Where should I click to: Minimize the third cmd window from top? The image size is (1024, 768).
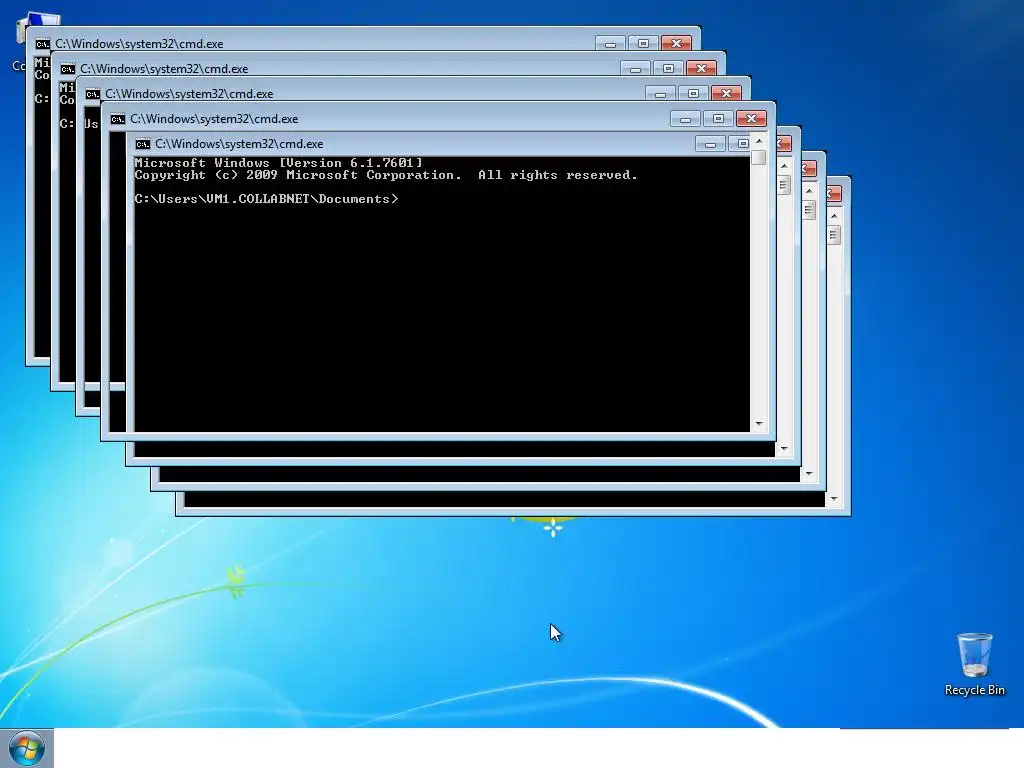click(x=660, y=93)
